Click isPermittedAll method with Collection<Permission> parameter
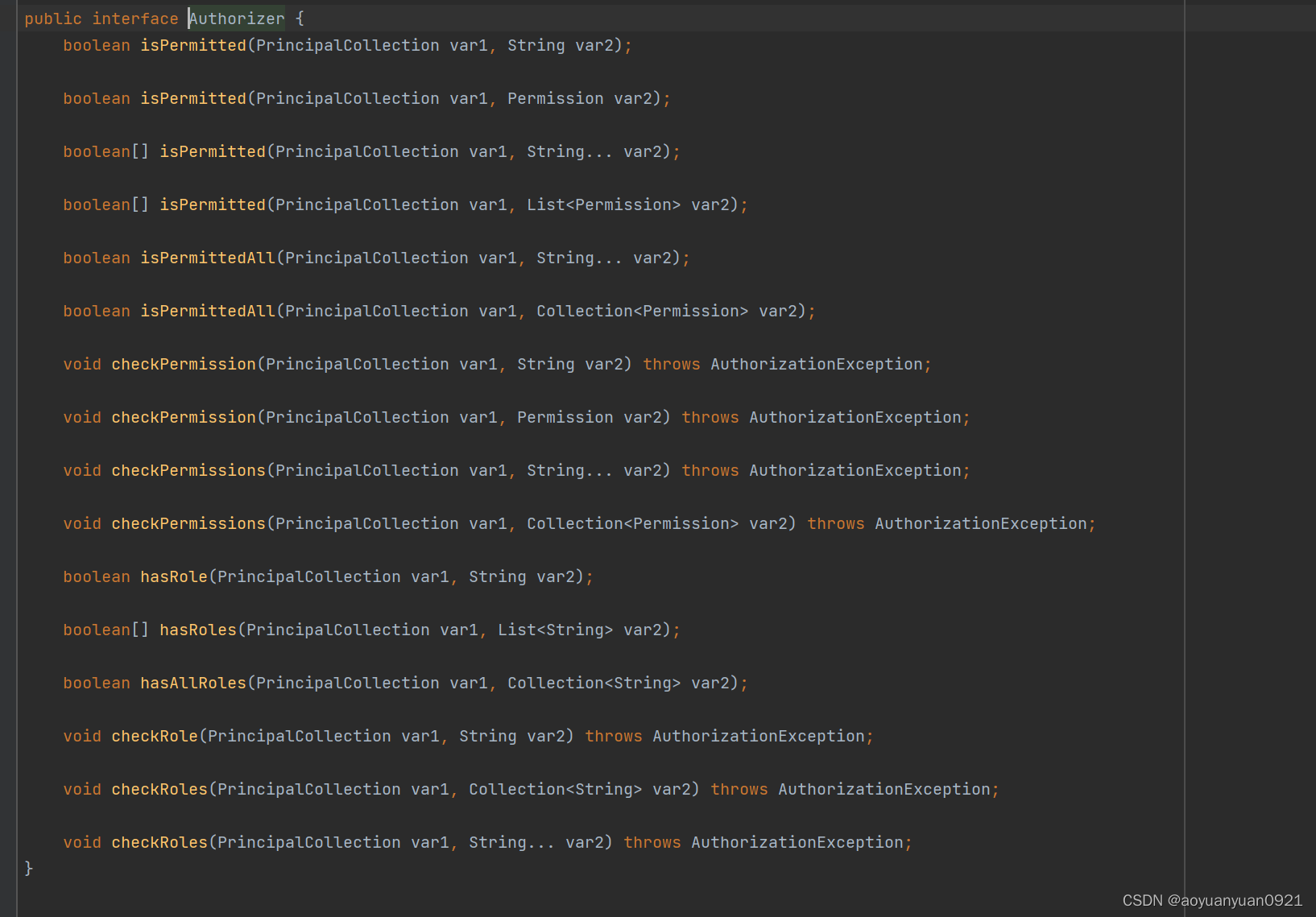Viewport: 1316px width, 917px height. [x=208, y=311]
